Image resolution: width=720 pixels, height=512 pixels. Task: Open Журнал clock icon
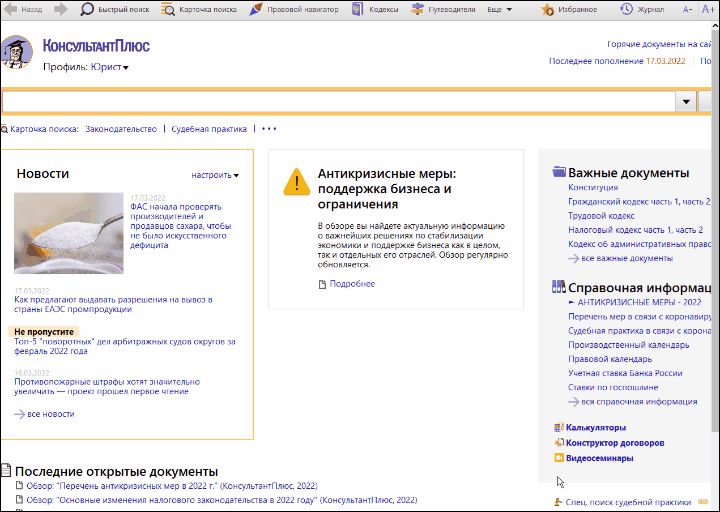click(626, 9)
